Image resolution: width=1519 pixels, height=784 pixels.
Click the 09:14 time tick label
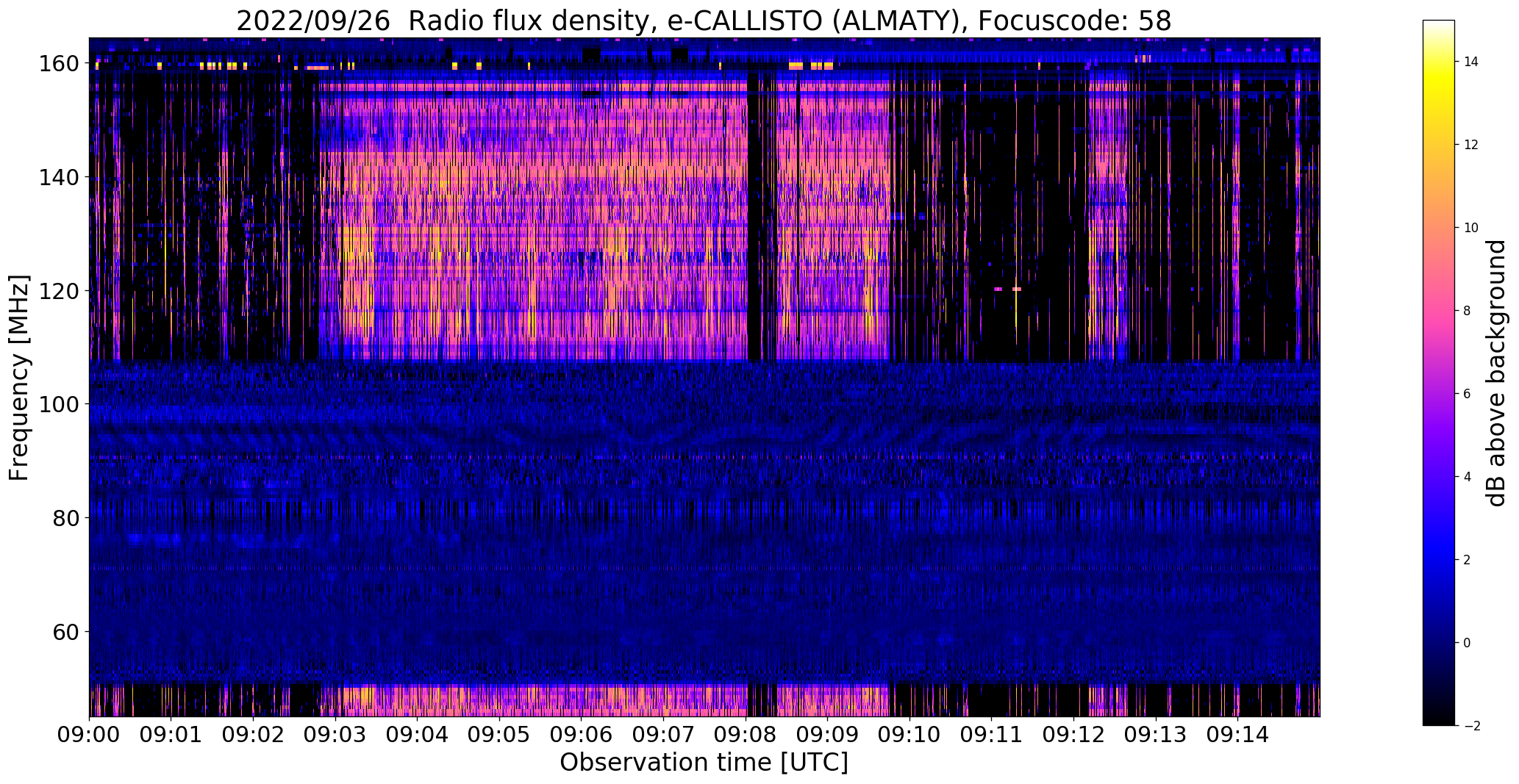click(x=1238, y=733)
